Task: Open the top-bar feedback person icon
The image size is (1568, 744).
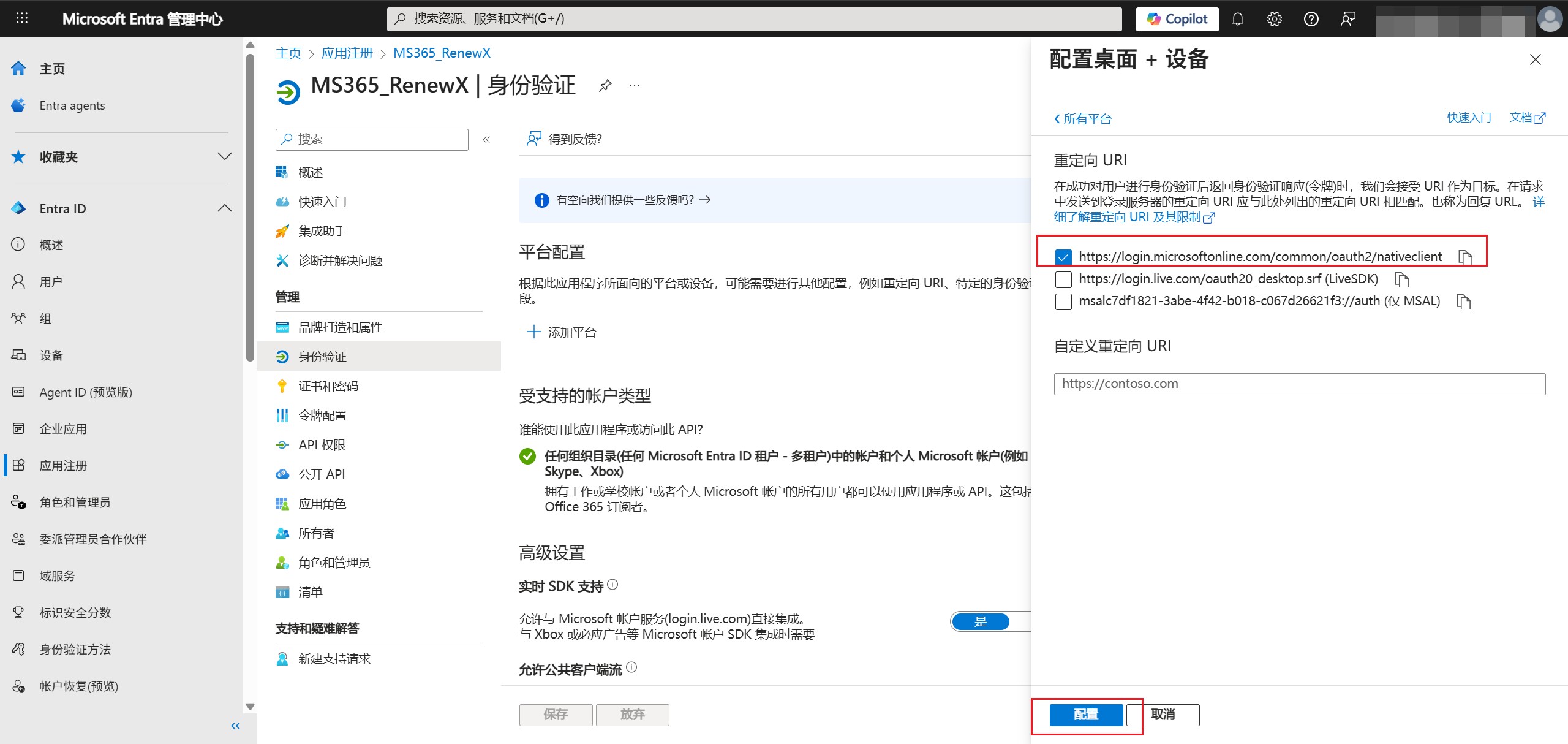Action: (1347, 19)
